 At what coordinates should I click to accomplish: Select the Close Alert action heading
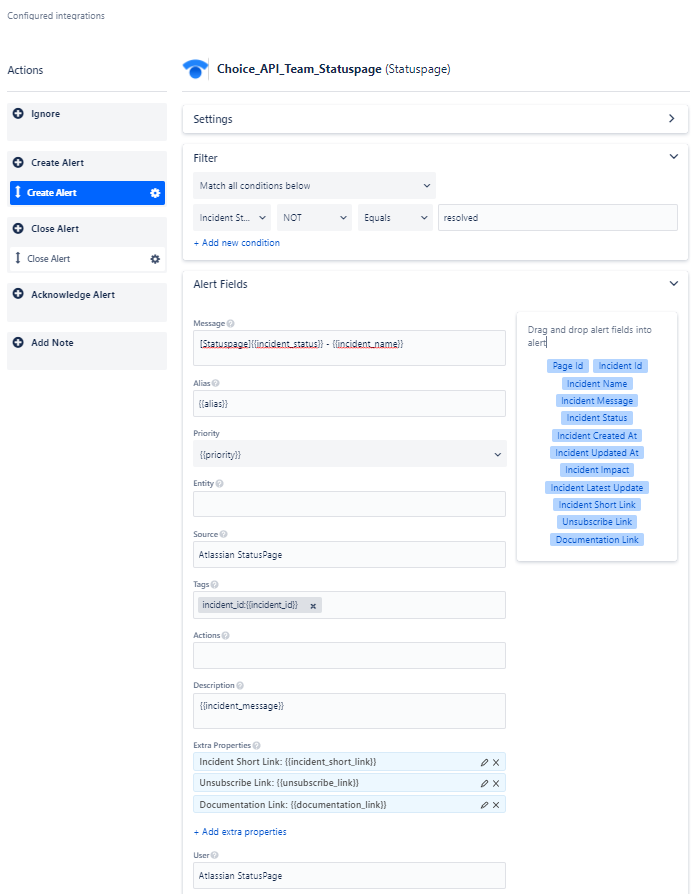click(x=55, y=229)
